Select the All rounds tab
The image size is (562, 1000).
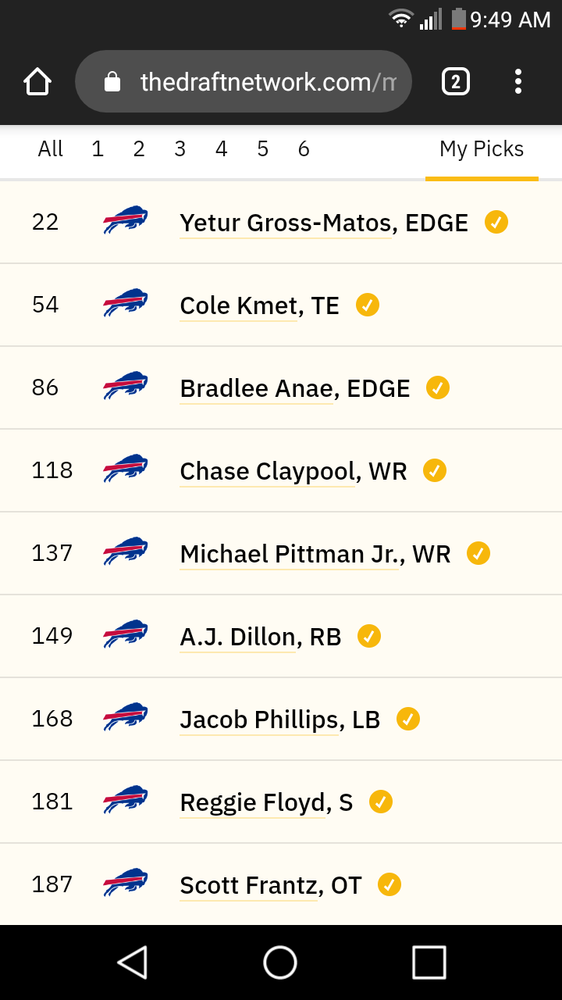pyautogui.click(x=50, y=149)
